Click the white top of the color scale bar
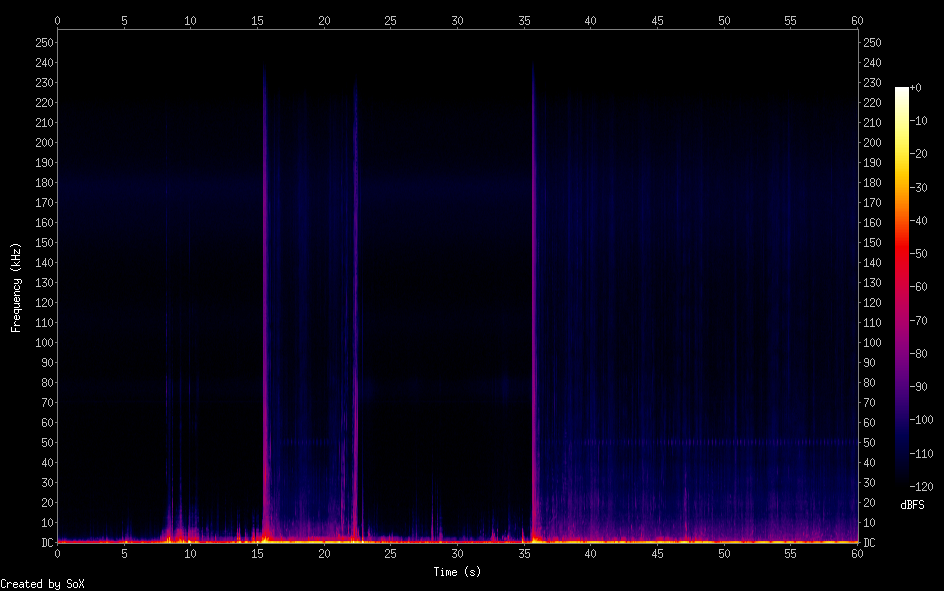 click(x=902, y=91)
